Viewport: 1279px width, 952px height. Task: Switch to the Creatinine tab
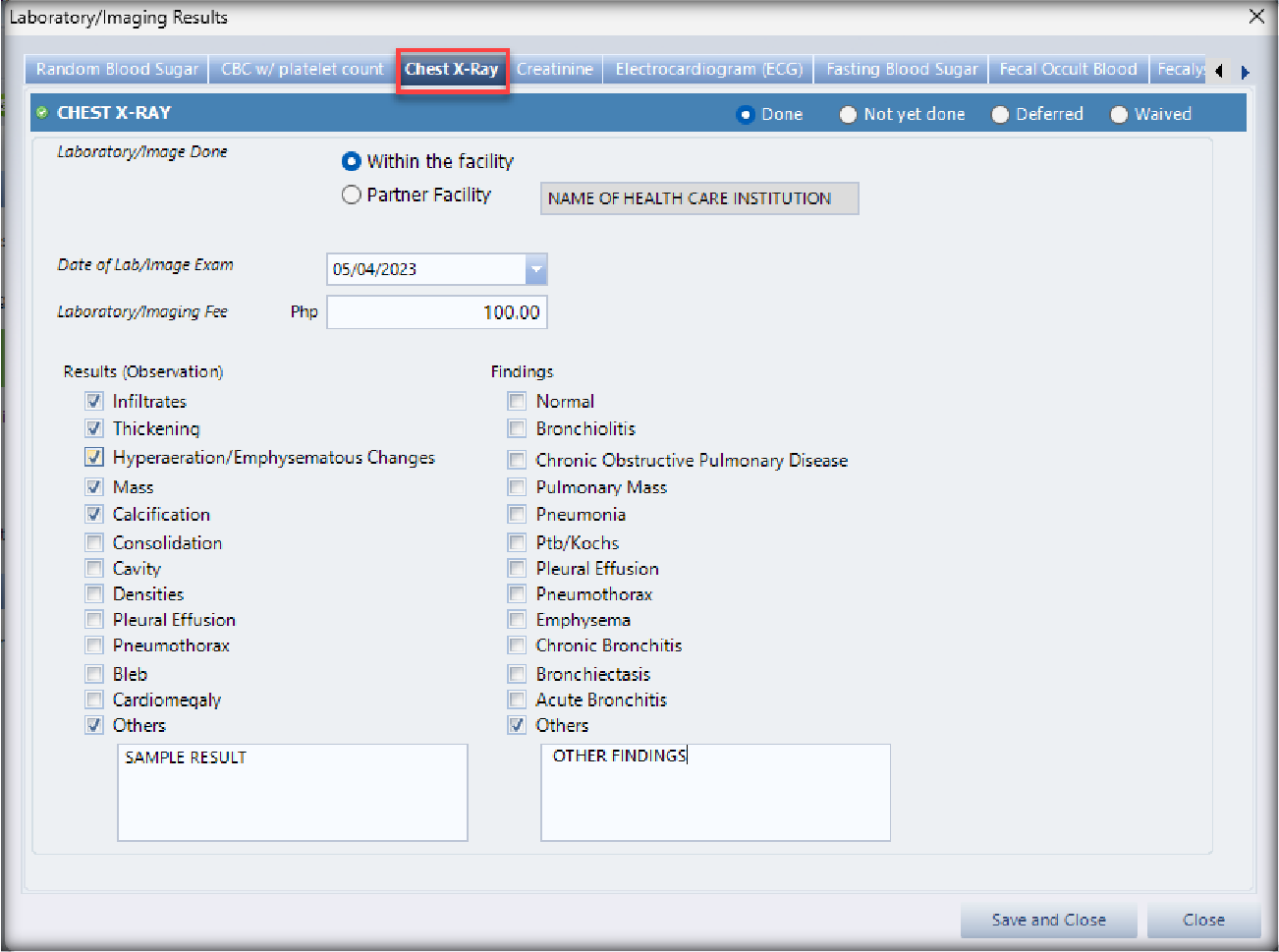555,70
